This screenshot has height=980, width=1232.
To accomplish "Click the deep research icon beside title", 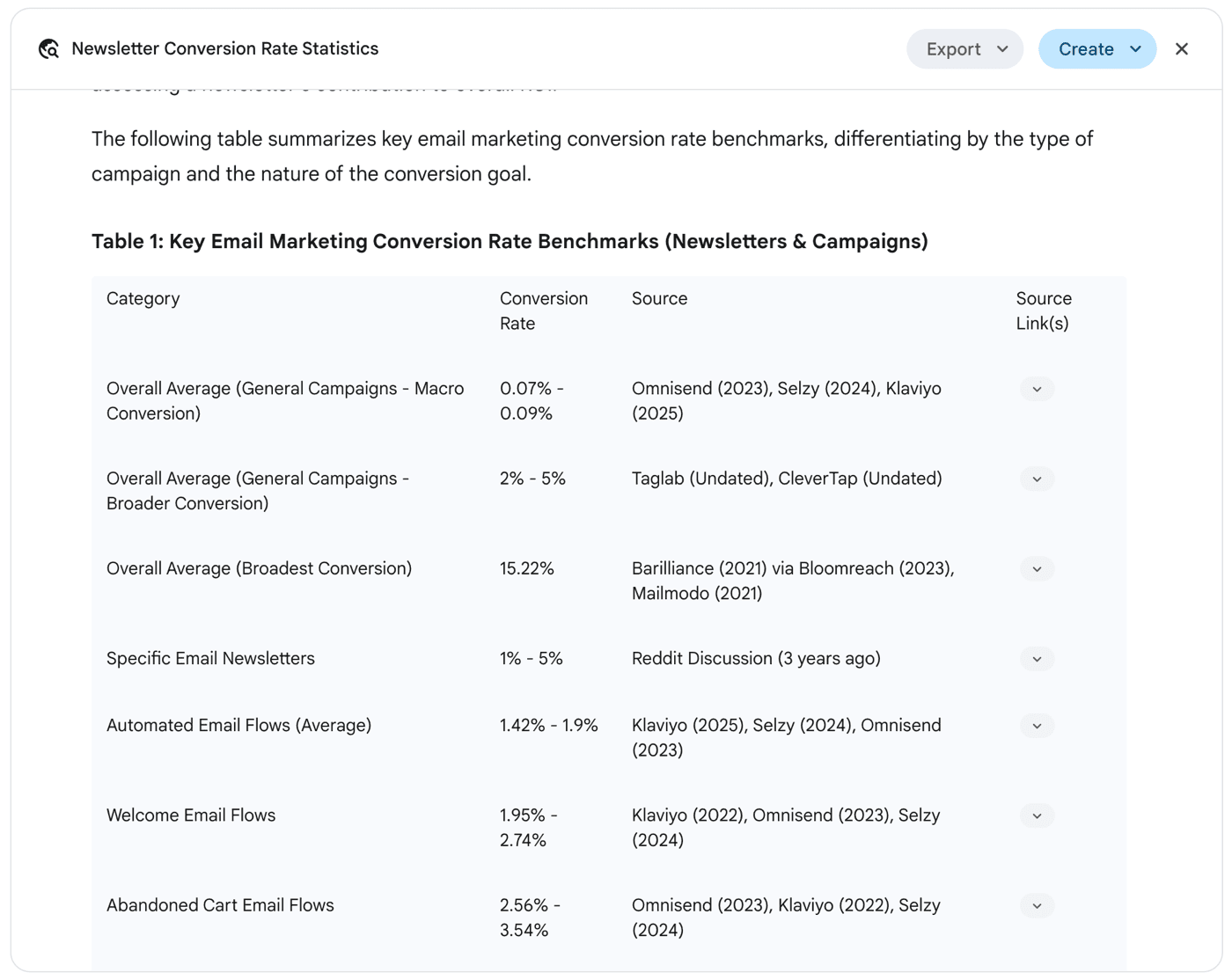I will pos(48,49).
